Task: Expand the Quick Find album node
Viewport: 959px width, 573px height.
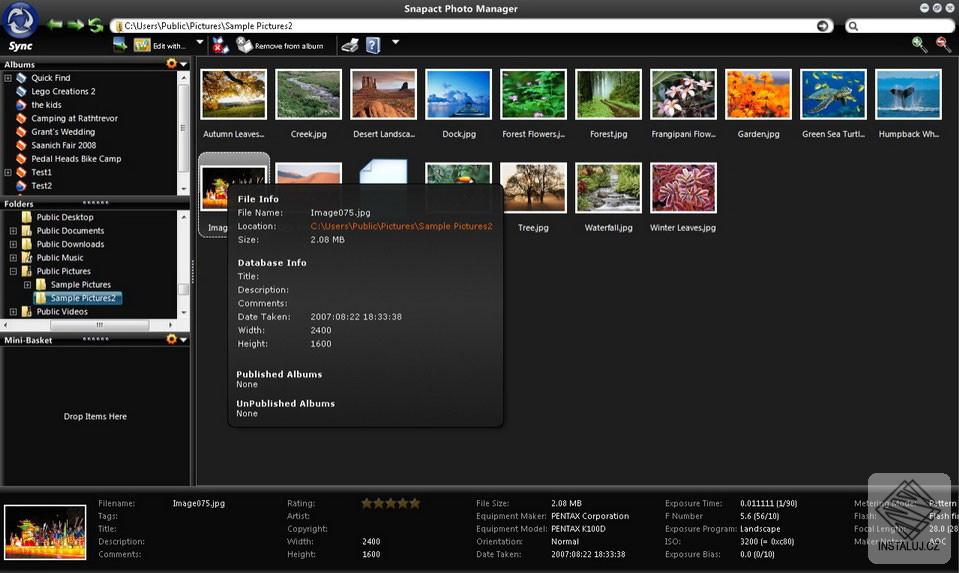Action: pyautogui.click(x=8, y=78)
